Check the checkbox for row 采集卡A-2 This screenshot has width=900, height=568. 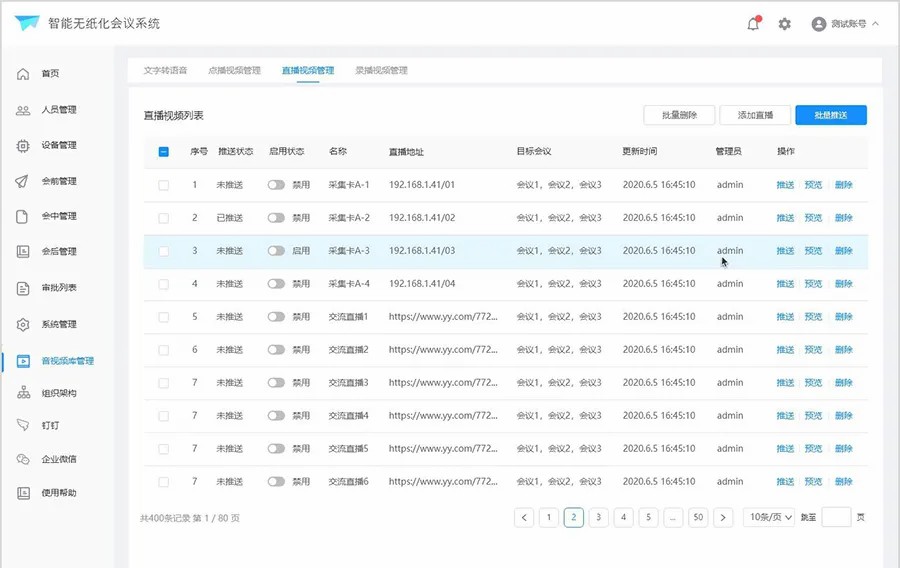tap(164, 218)
